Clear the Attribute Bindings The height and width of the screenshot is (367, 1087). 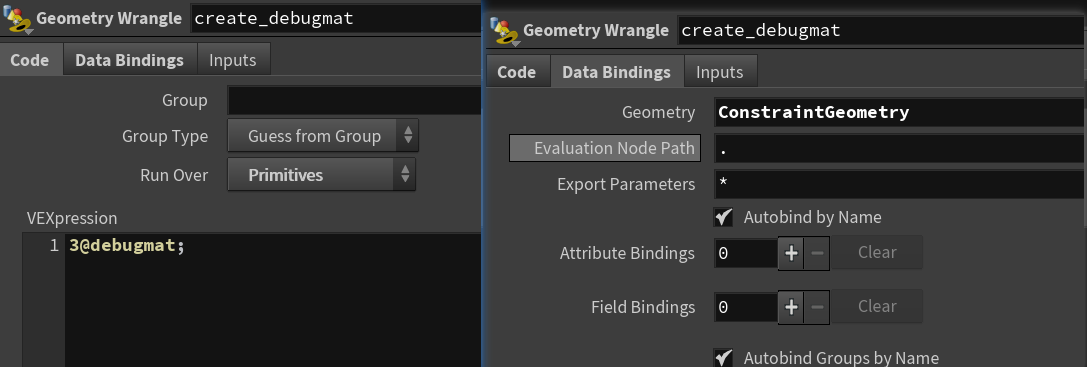(x=877, y=253)
